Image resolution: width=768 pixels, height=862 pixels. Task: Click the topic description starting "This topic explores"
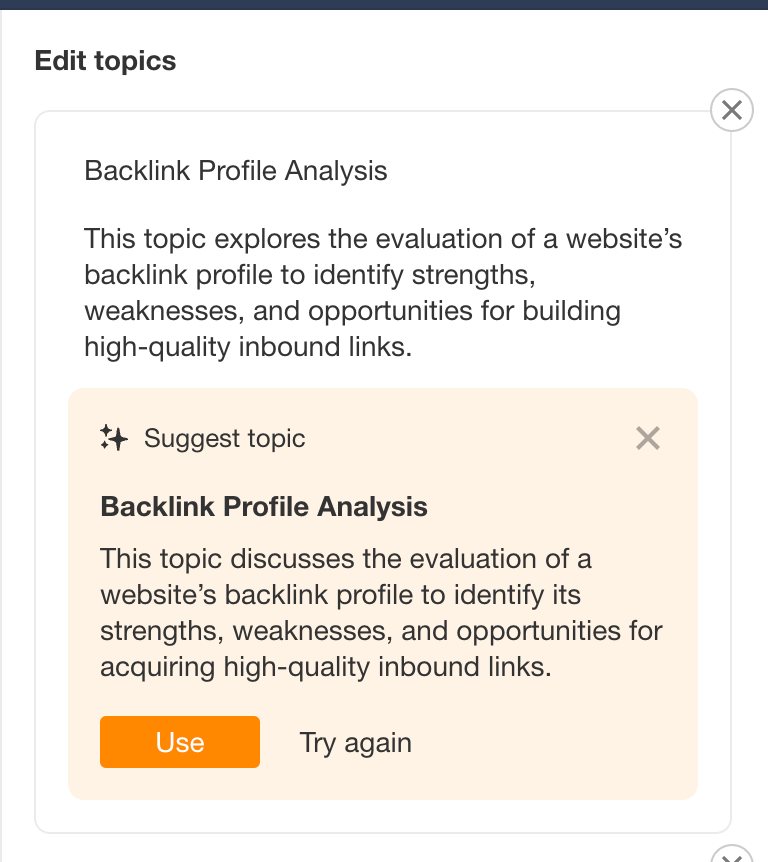[x=383, y=240]
